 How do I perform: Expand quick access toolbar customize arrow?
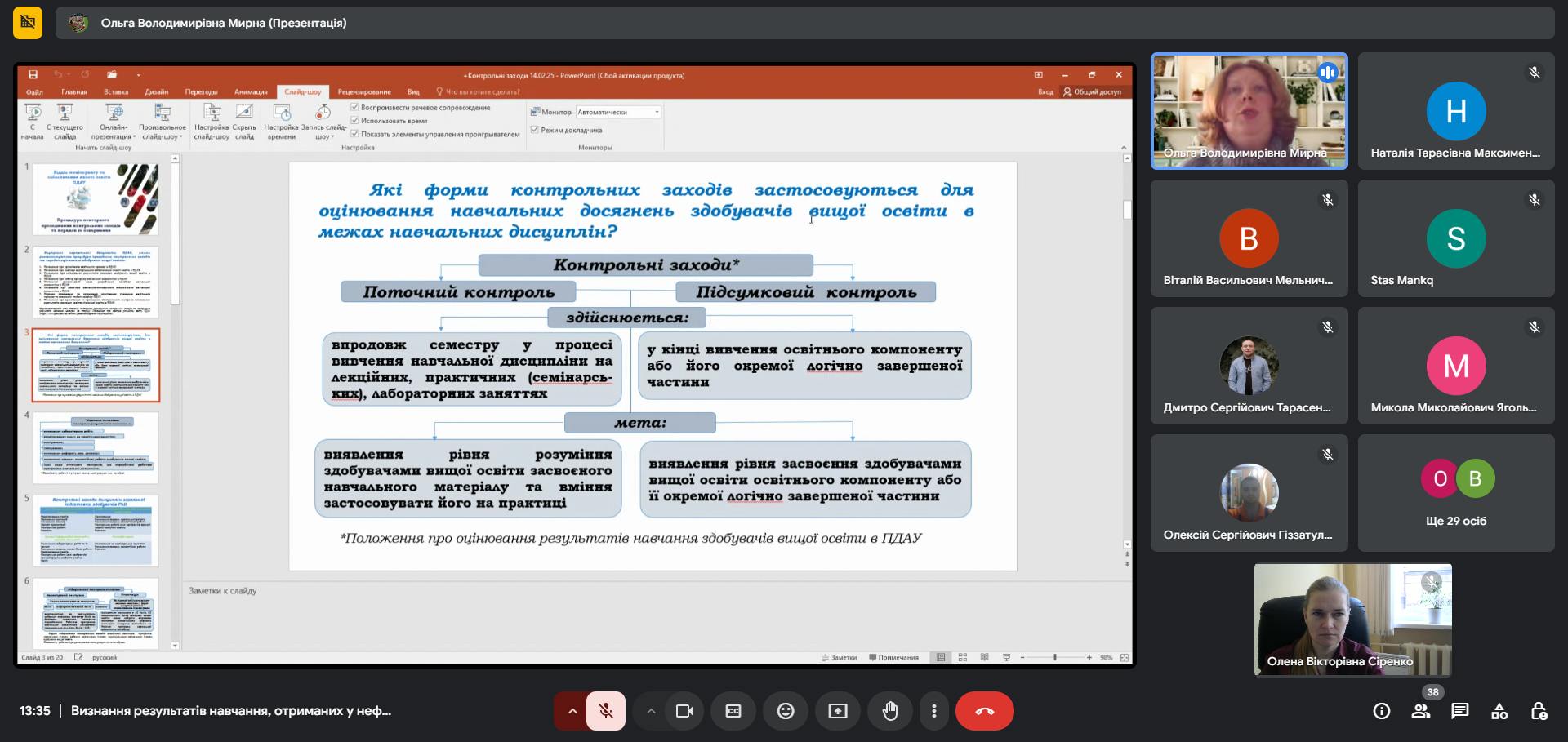138,74
